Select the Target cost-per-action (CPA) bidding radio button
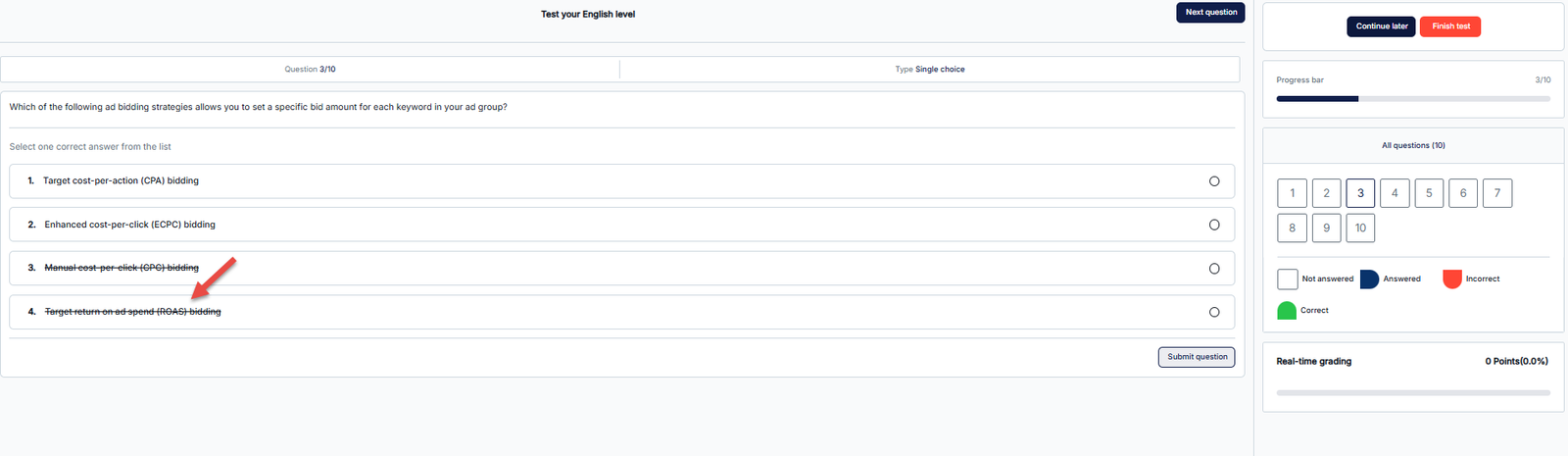The height and width of the screenshot is (456, 1568). pos(1214,181)
